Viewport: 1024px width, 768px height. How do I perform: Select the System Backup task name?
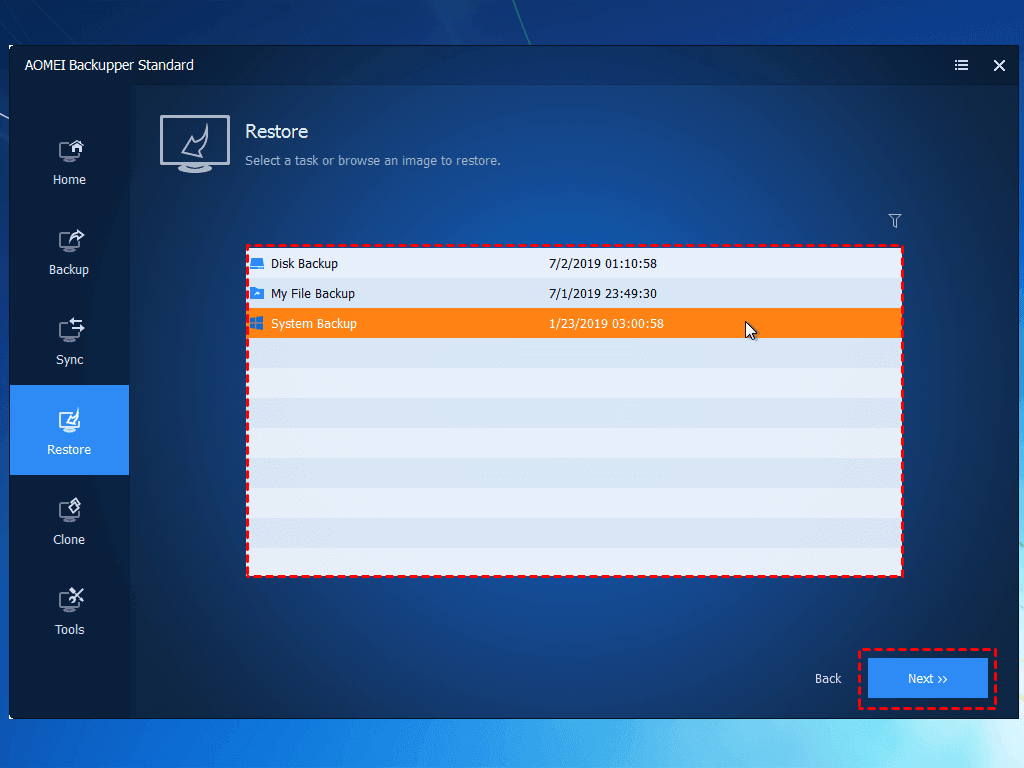pos(313,324)
